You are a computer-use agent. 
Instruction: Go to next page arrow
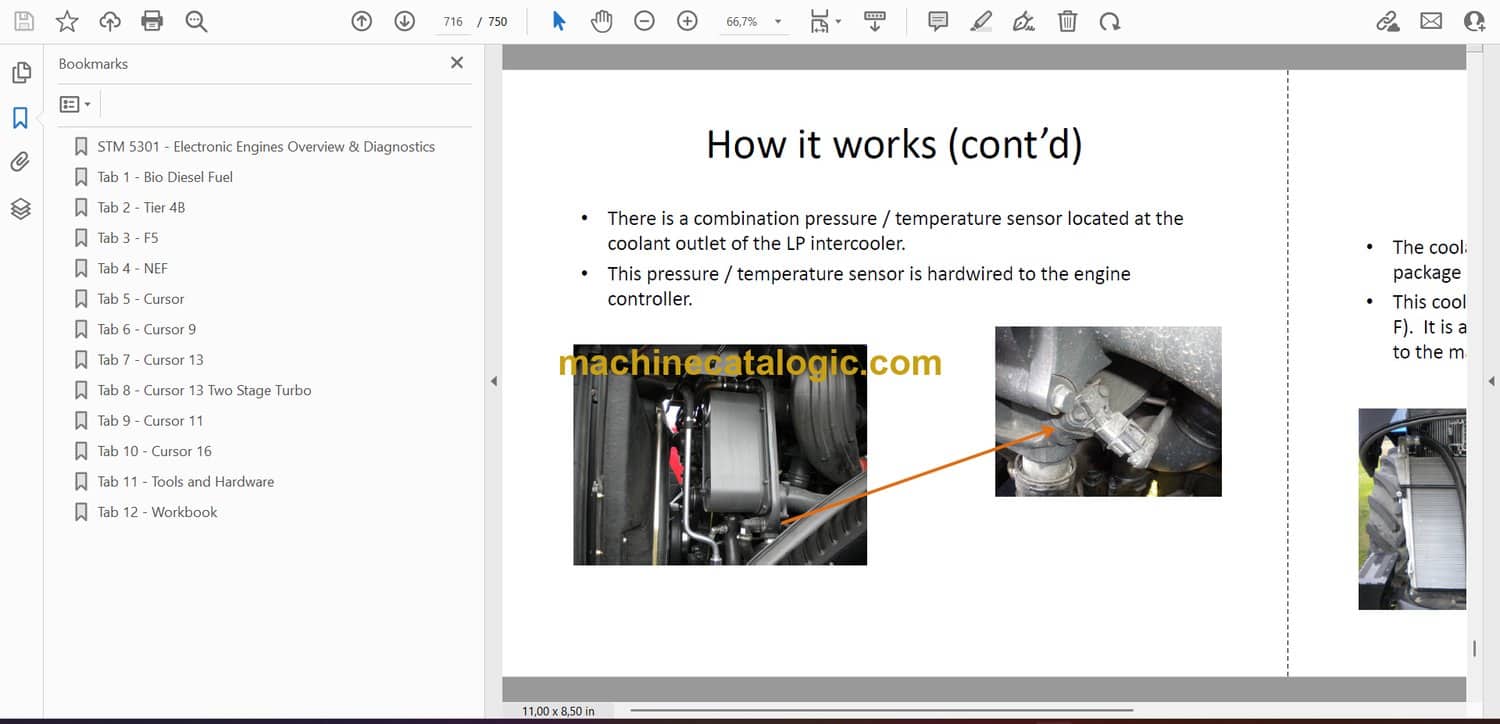[x=404, y=21]
